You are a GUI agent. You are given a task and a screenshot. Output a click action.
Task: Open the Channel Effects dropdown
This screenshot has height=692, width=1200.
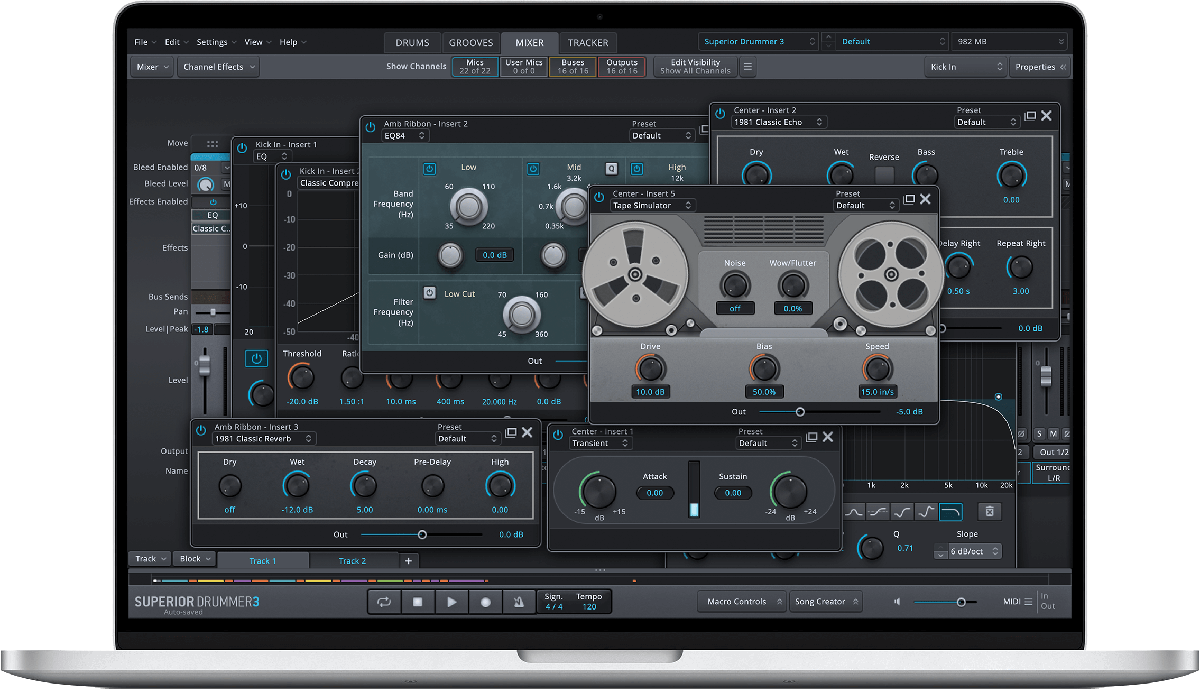[219, 67]
